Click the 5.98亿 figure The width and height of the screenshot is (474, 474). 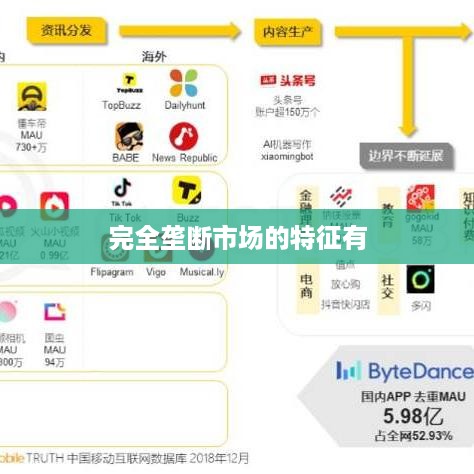coord(413,416)
